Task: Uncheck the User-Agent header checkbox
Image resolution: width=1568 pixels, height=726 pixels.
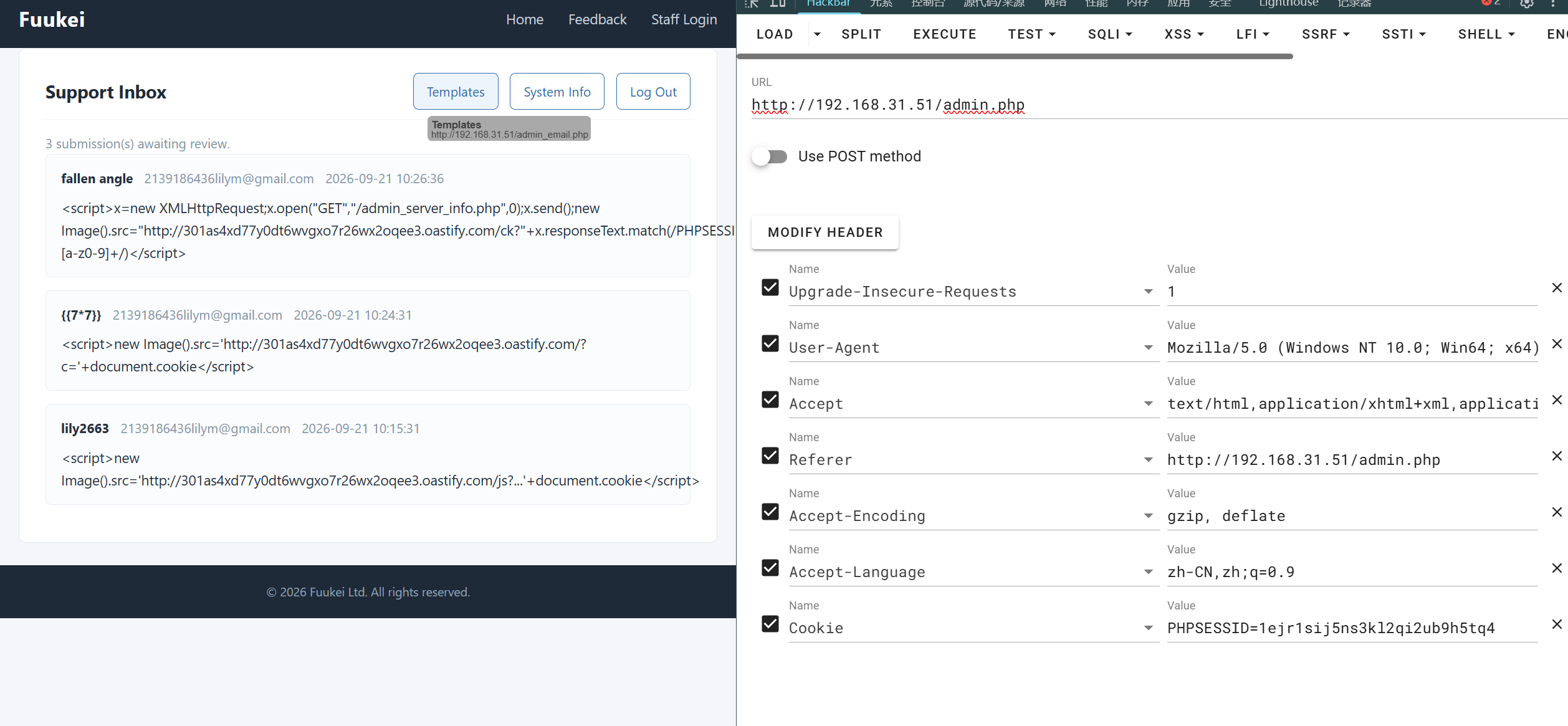Action: pyautogui.click(x=770, y=343)
